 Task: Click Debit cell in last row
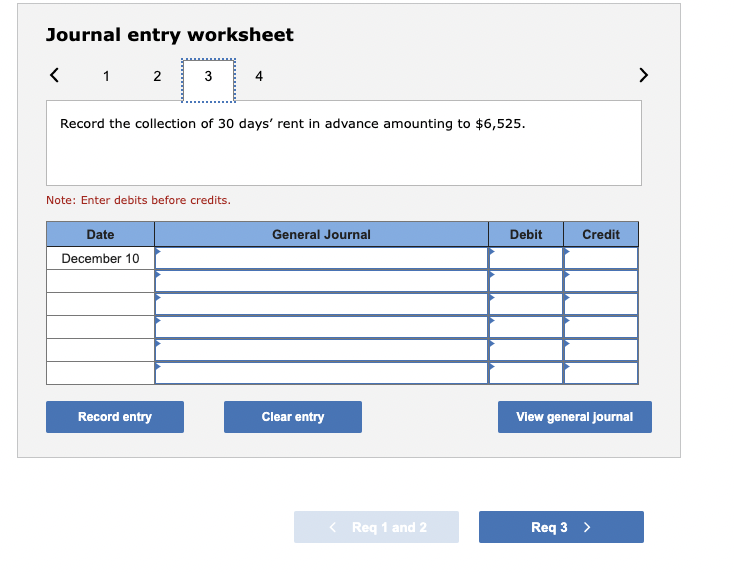point(526,373)
